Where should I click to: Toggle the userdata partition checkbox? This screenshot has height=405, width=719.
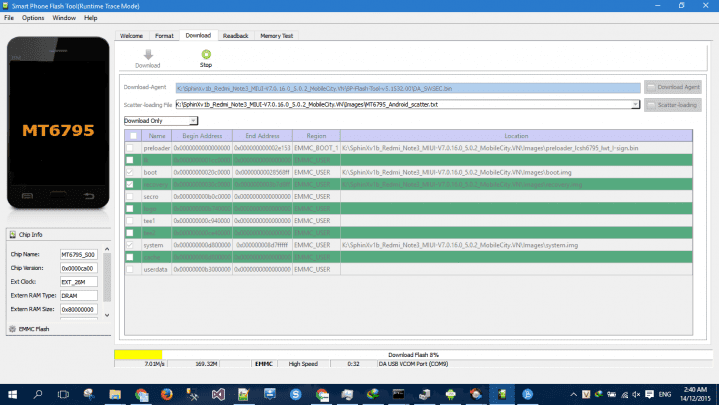130,269
